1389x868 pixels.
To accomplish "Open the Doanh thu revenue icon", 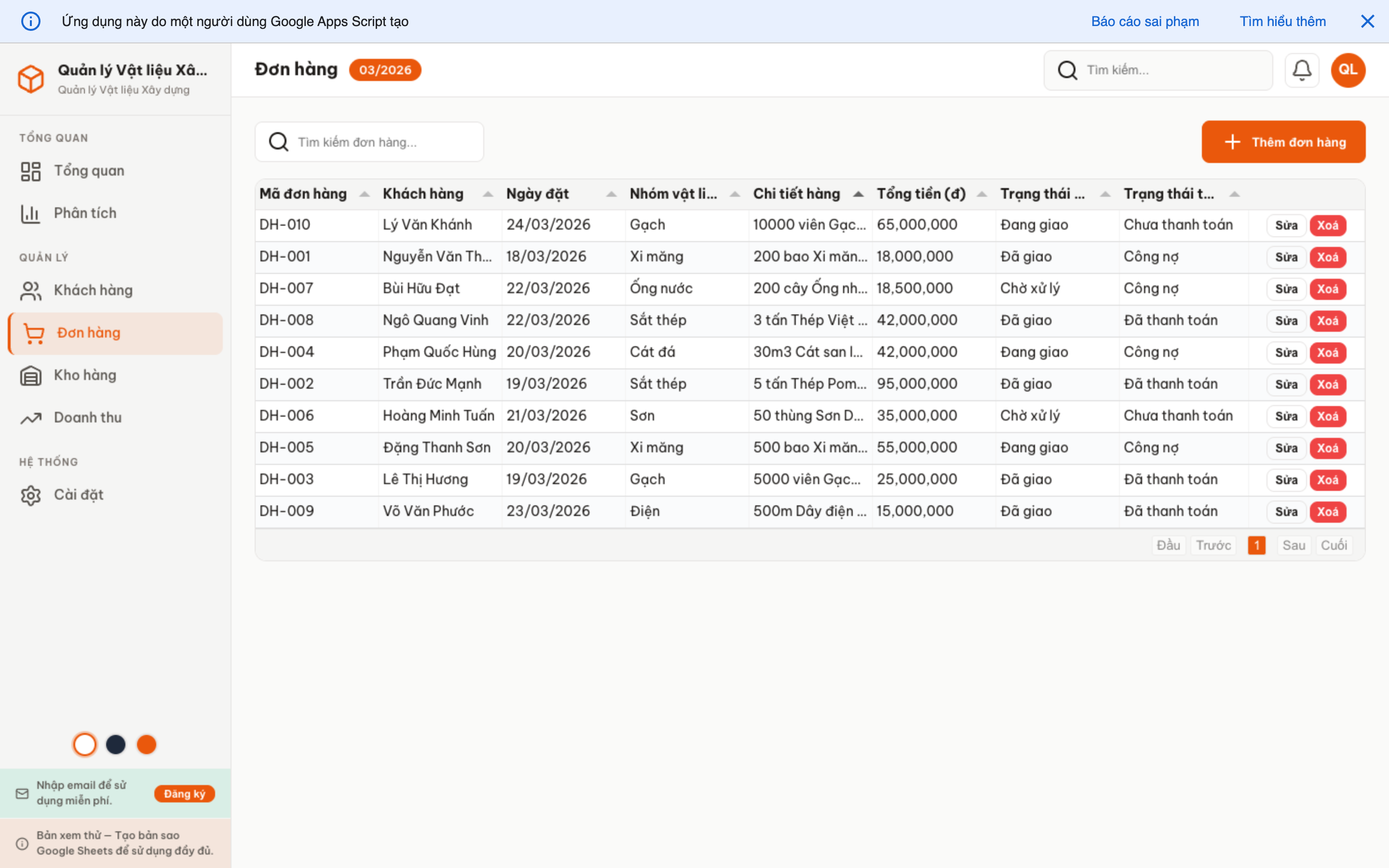I will point(30,417).
